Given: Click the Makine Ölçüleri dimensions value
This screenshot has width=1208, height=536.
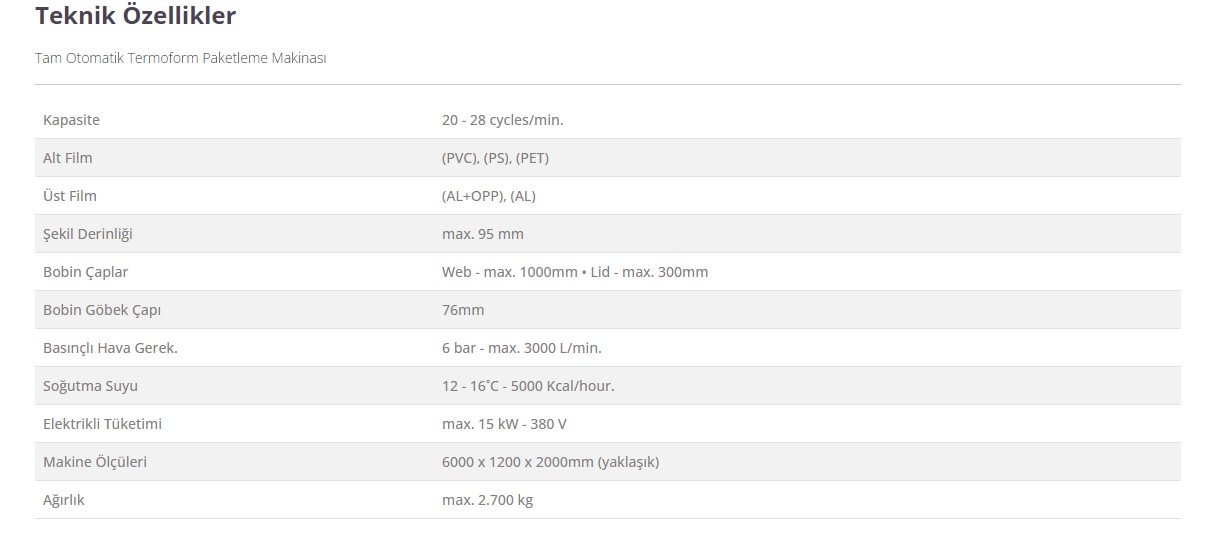Looking at the screenshot, I should (550, 462).
